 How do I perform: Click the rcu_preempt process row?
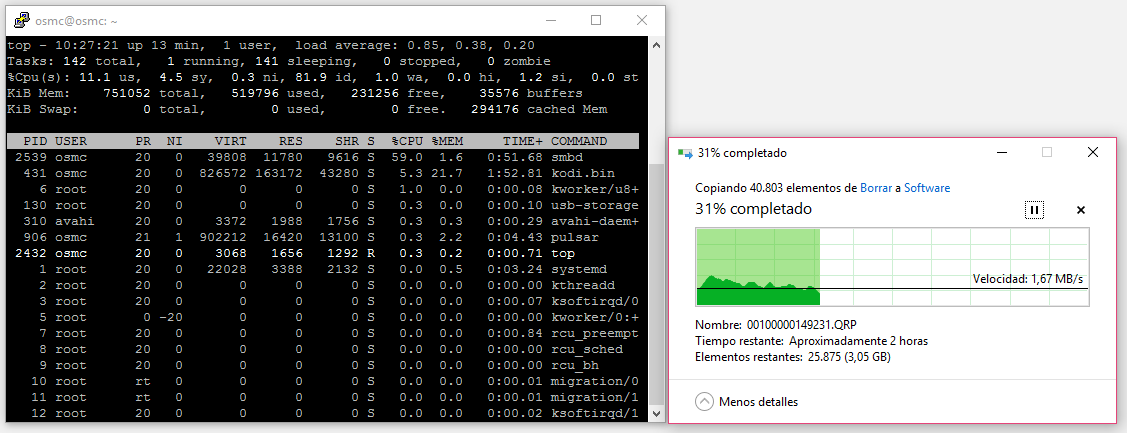click(x=323, y=333)
